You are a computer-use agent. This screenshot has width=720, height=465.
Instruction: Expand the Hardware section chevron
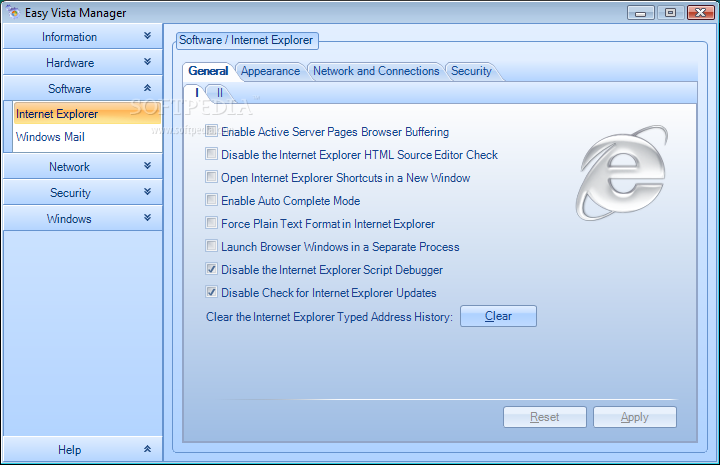[147, 62]
